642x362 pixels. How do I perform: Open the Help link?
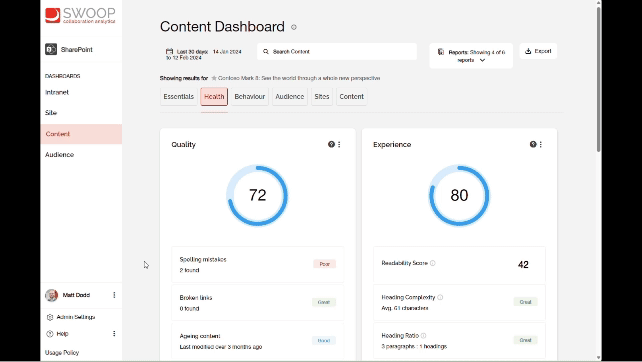[x=62, y=334]
